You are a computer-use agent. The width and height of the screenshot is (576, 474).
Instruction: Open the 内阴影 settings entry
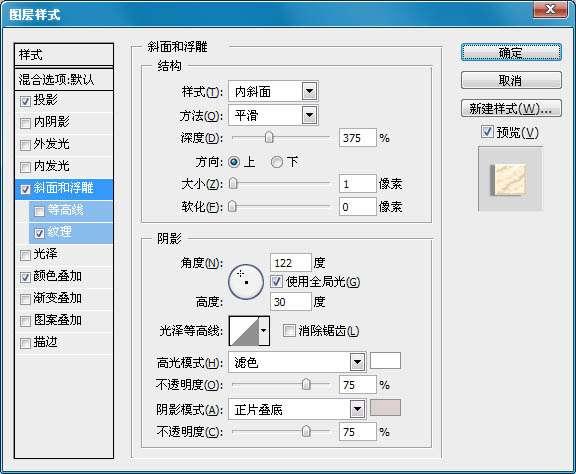point(51,122)
